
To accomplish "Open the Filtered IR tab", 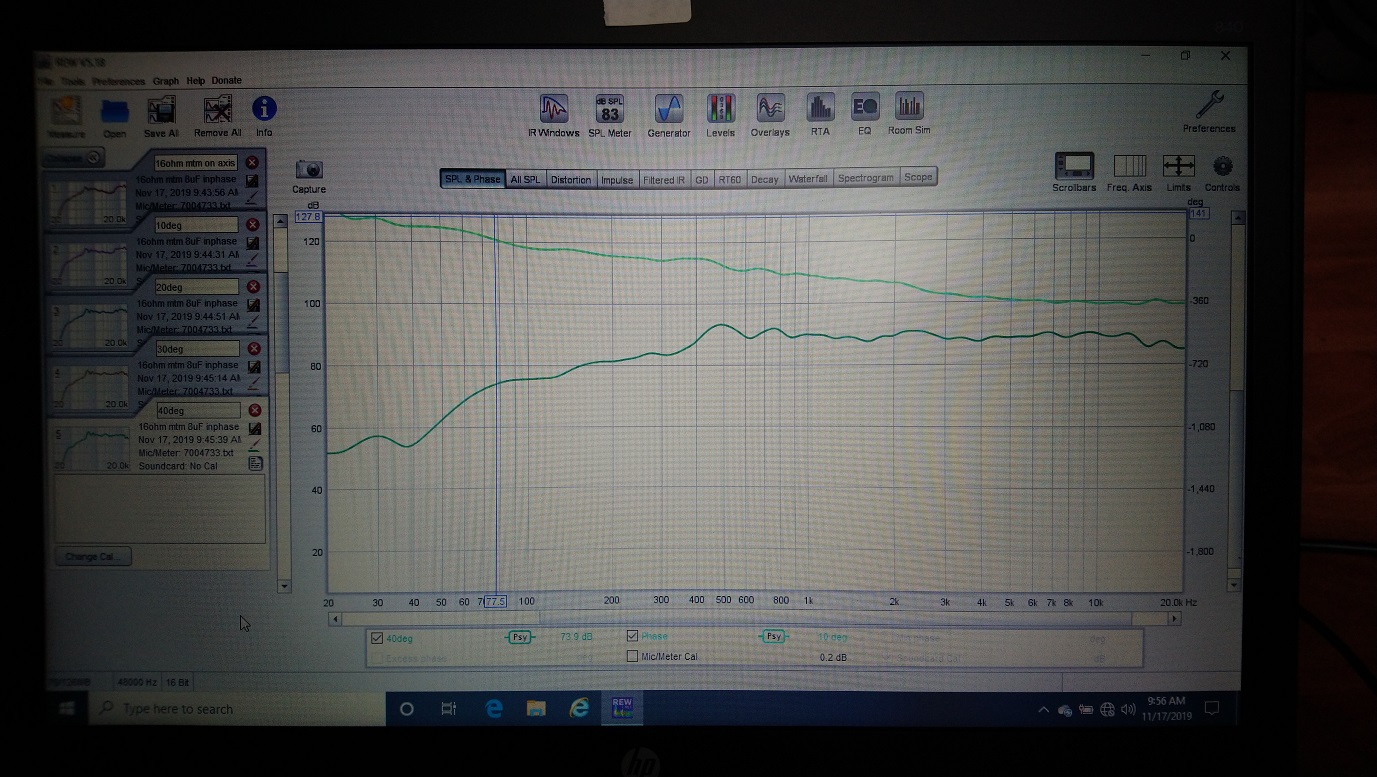I will [x=664, y=179].
